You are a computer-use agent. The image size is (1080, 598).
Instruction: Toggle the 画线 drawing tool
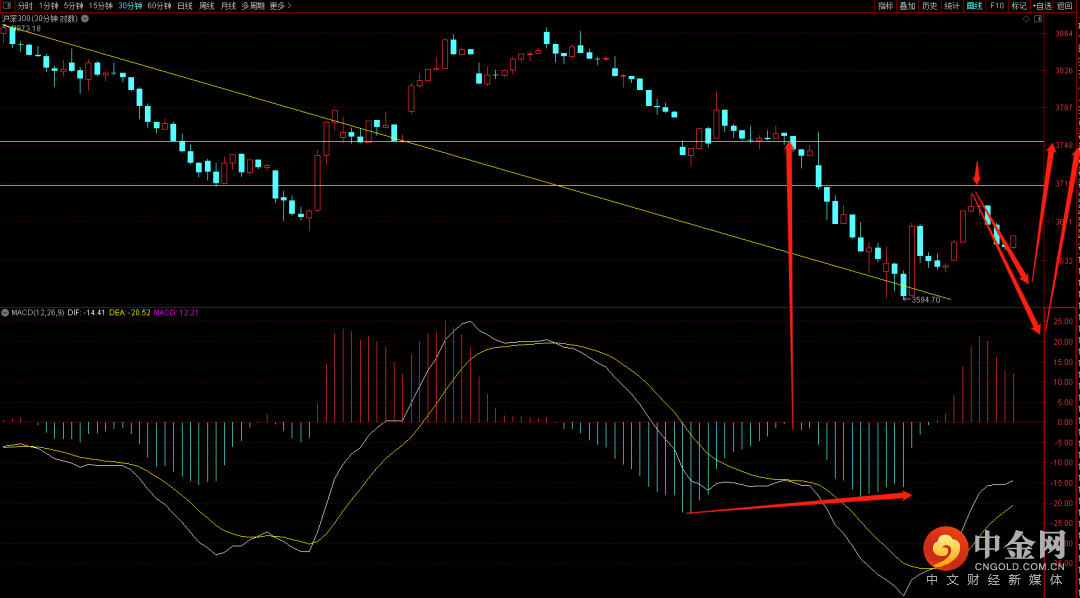[975, 6]
